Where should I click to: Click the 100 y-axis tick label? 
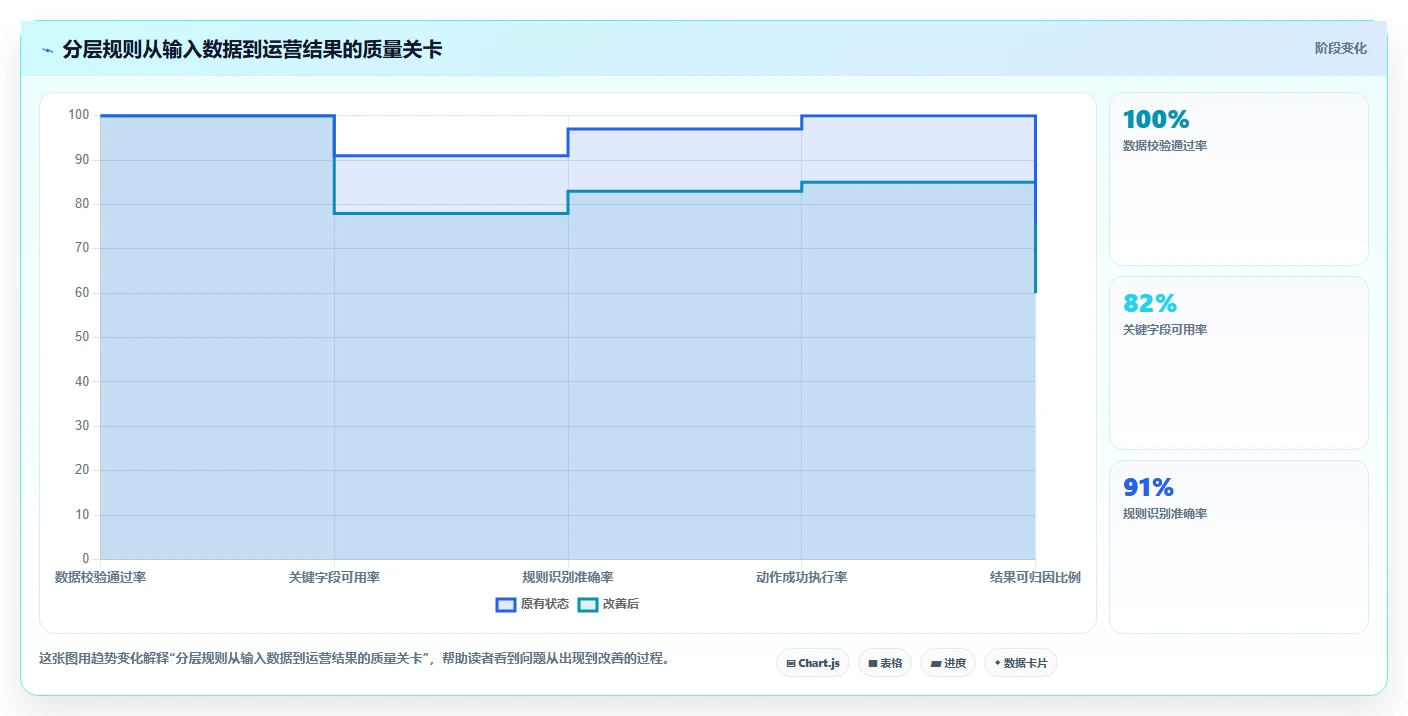click(79, 115)
